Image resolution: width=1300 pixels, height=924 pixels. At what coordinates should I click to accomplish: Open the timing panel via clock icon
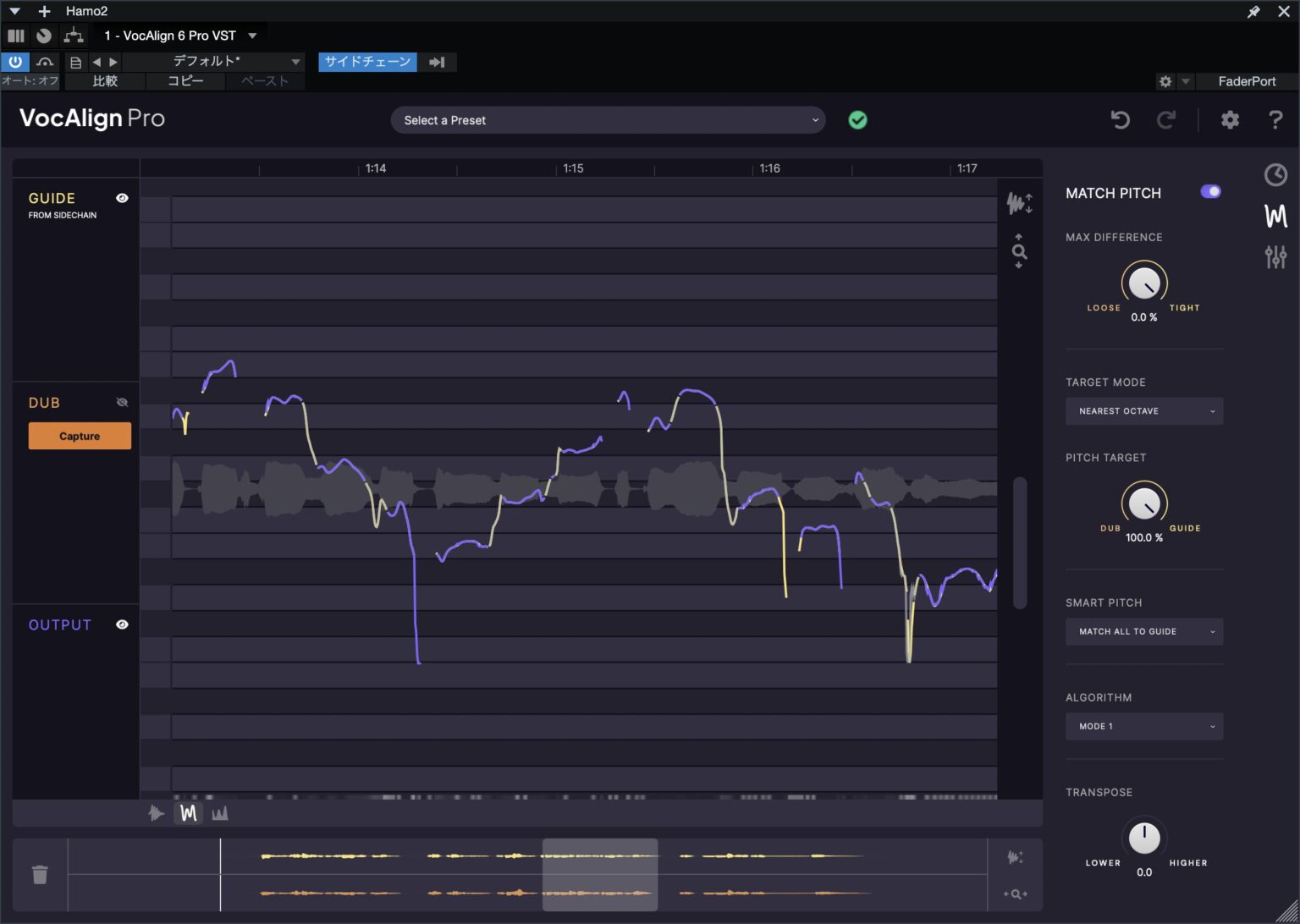tap(1275, 175)
